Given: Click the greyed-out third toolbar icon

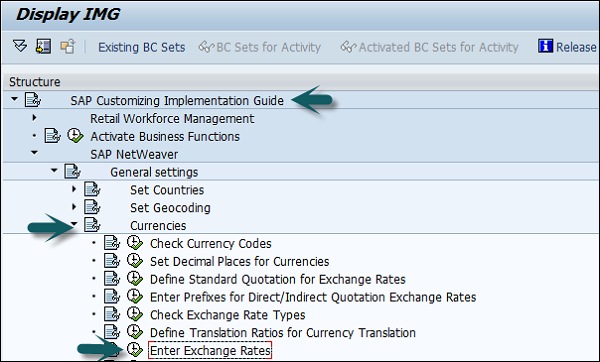Looking at the screenshot, I should tap(68, 47).
